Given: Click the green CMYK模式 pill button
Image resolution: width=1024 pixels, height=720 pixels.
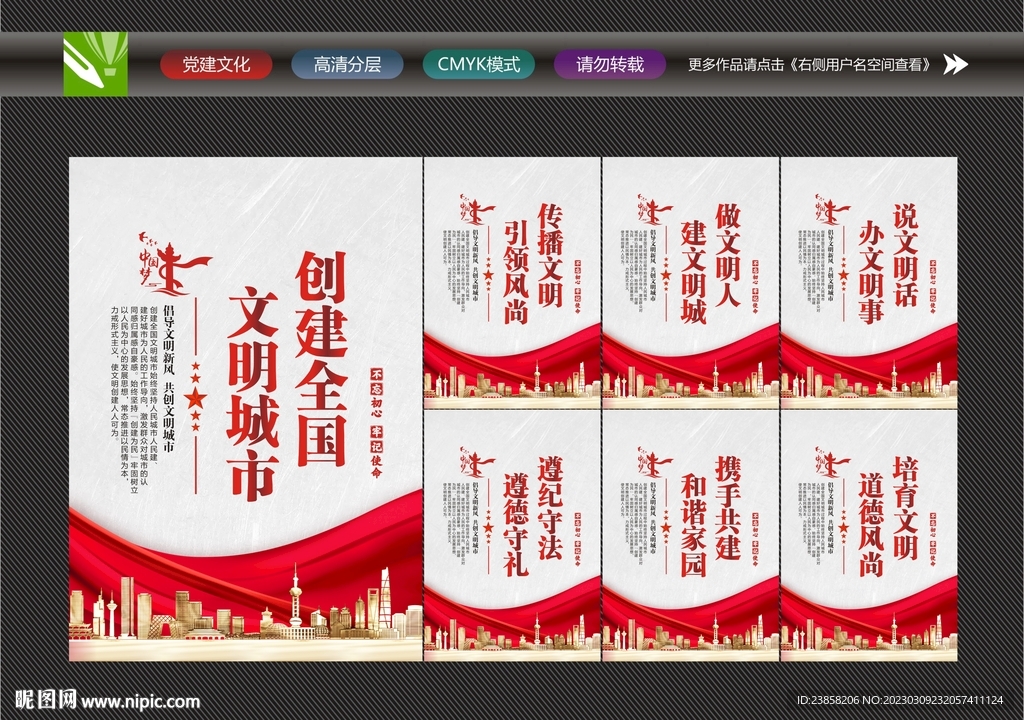Looking at the screenshot, I should 479,65.
